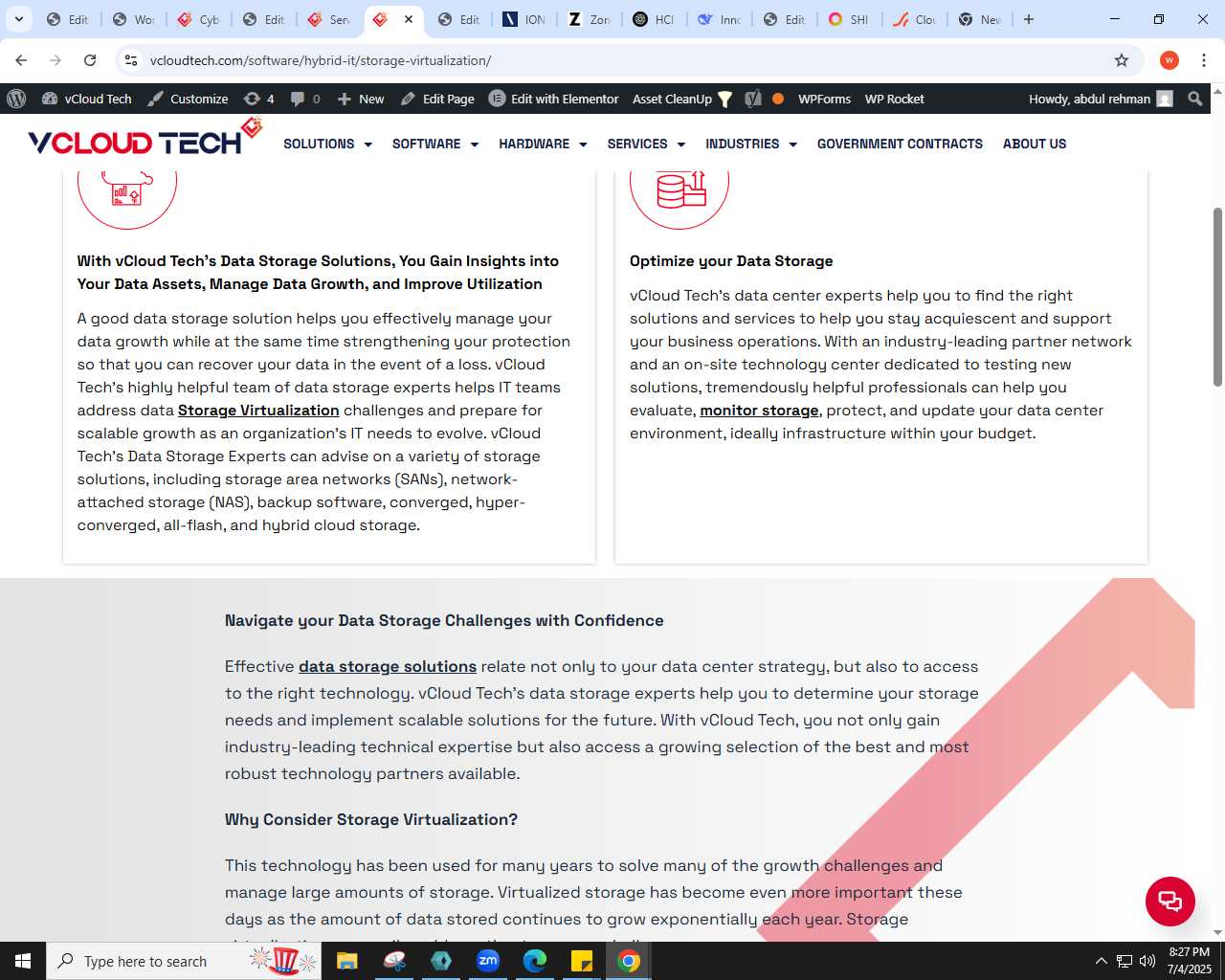The image size is (1225, 980).
Task: Open Zoom from the taskbar
Action: tap(488, 961)
